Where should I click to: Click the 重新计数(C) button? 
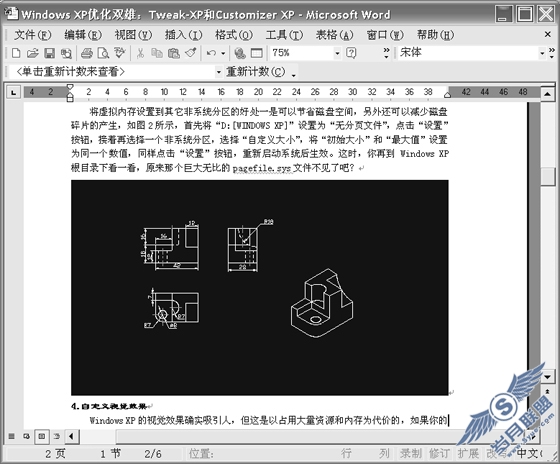(x=256, y=72)
